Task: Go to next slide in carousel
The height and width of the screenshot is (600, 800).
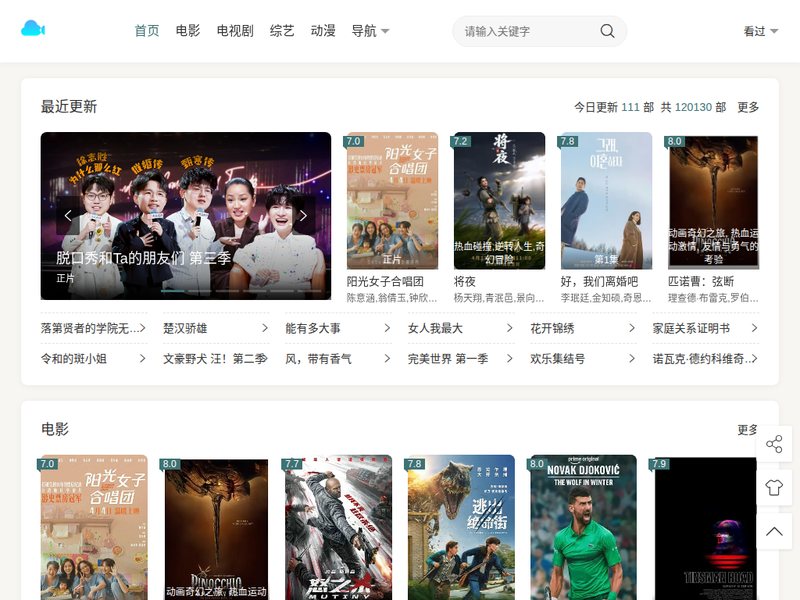Action: [x=303, y=216]
